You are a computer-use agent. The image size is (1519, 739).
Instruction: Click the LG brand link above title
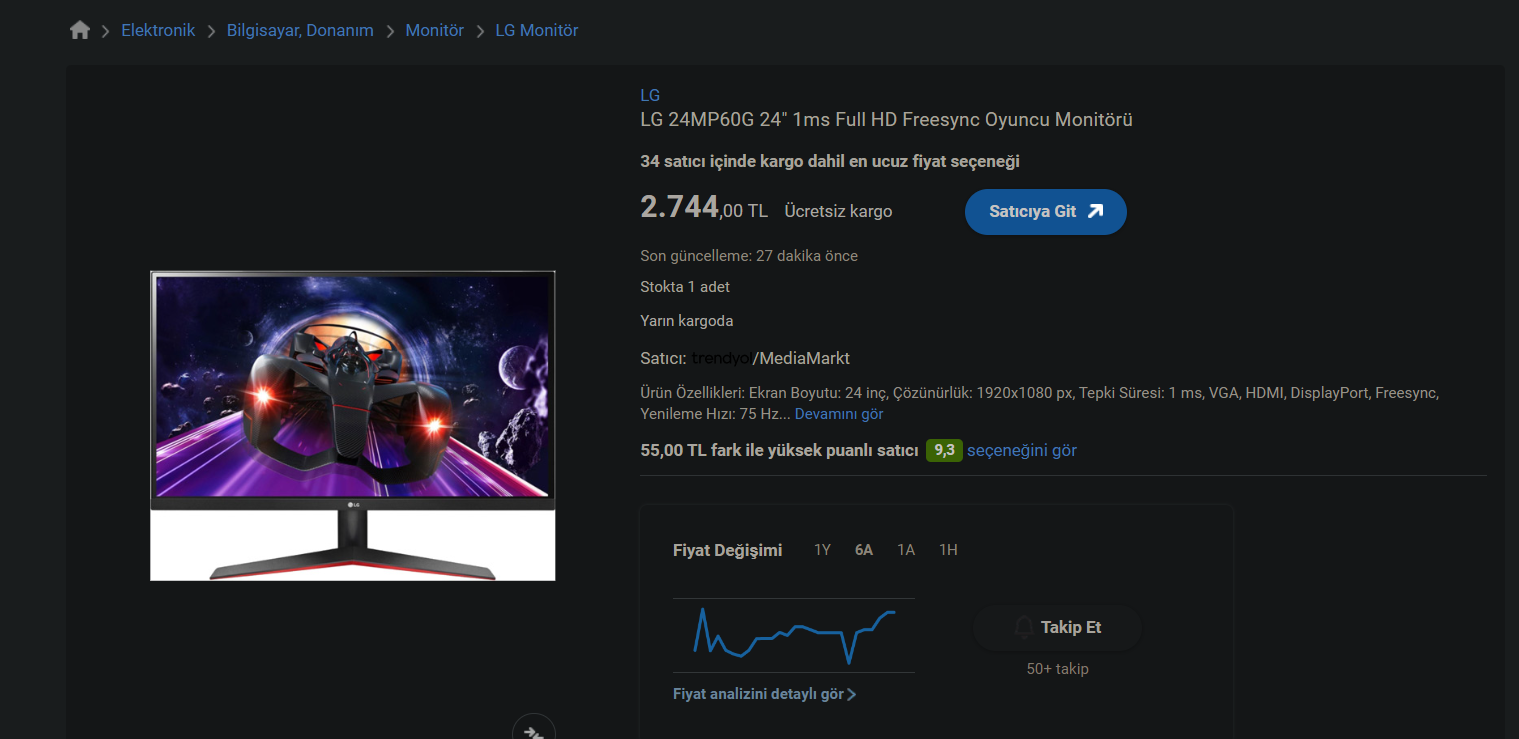click(x=650, y=96)
